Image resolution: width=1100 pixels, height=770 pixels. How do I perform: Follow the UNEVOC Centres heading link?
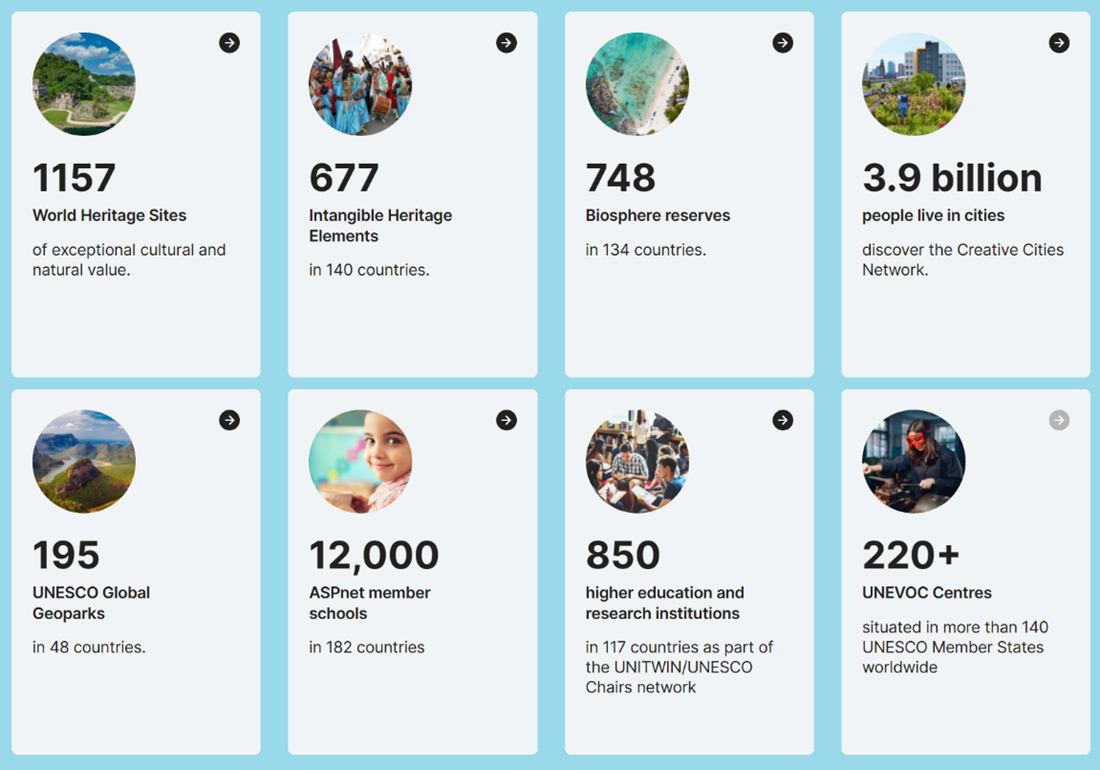927,593
